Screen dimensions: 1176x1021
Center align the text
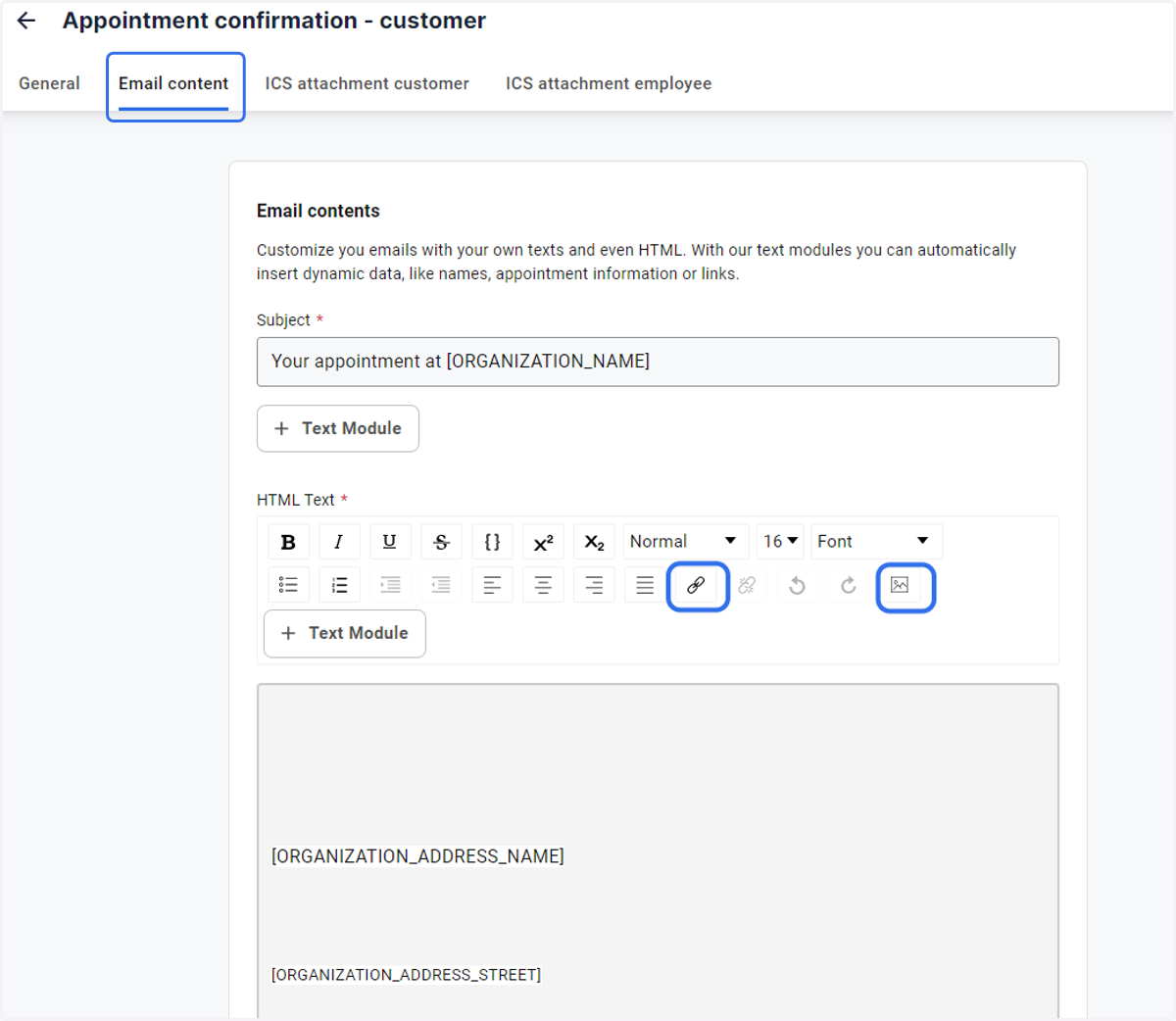tap(543, 585)
